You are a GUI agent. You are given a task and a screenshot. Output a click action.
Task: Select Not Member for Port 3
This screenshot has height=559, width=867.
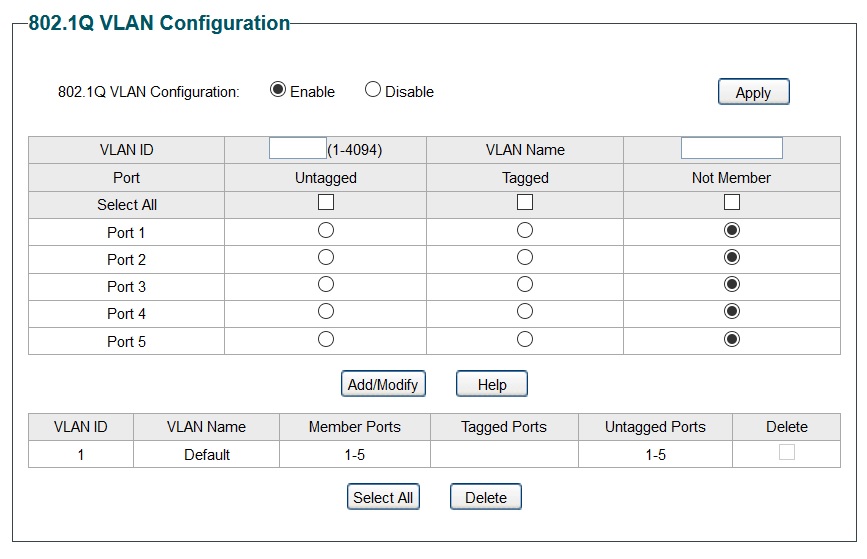coord(731,285)
